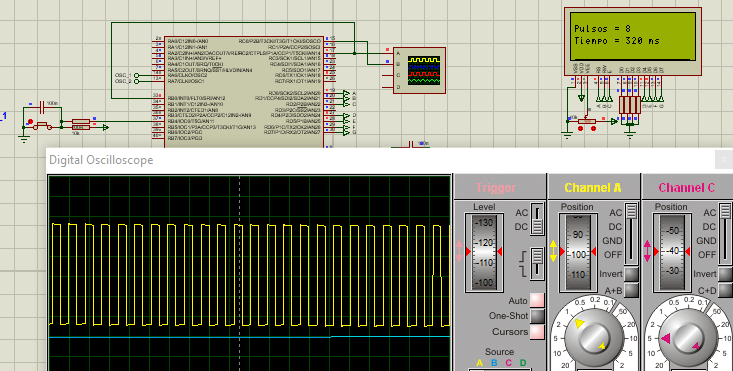Select the 10k resistor beside the push button

click(81, 127)
